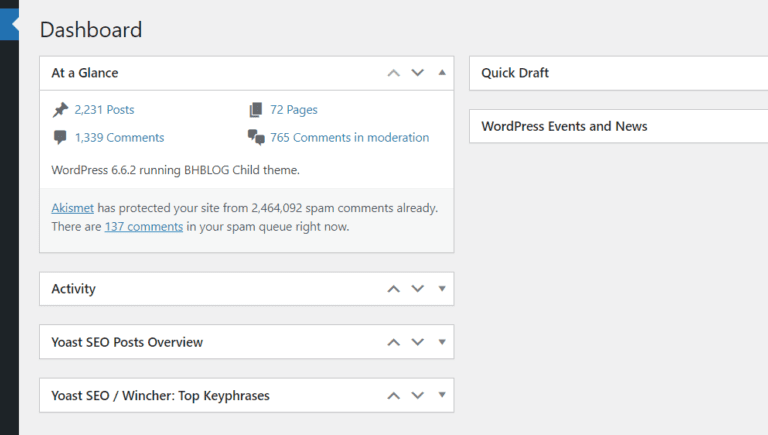The height and width of the screenshot is (435, 768).
Task: Move Yoast SEO Posts Overview down
Action: pos(418,342)
